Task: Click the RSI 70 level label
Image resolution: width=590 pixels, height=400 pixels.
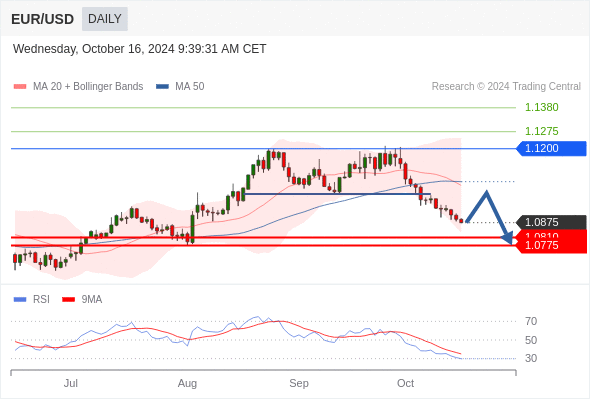Action: pos(531,321)
